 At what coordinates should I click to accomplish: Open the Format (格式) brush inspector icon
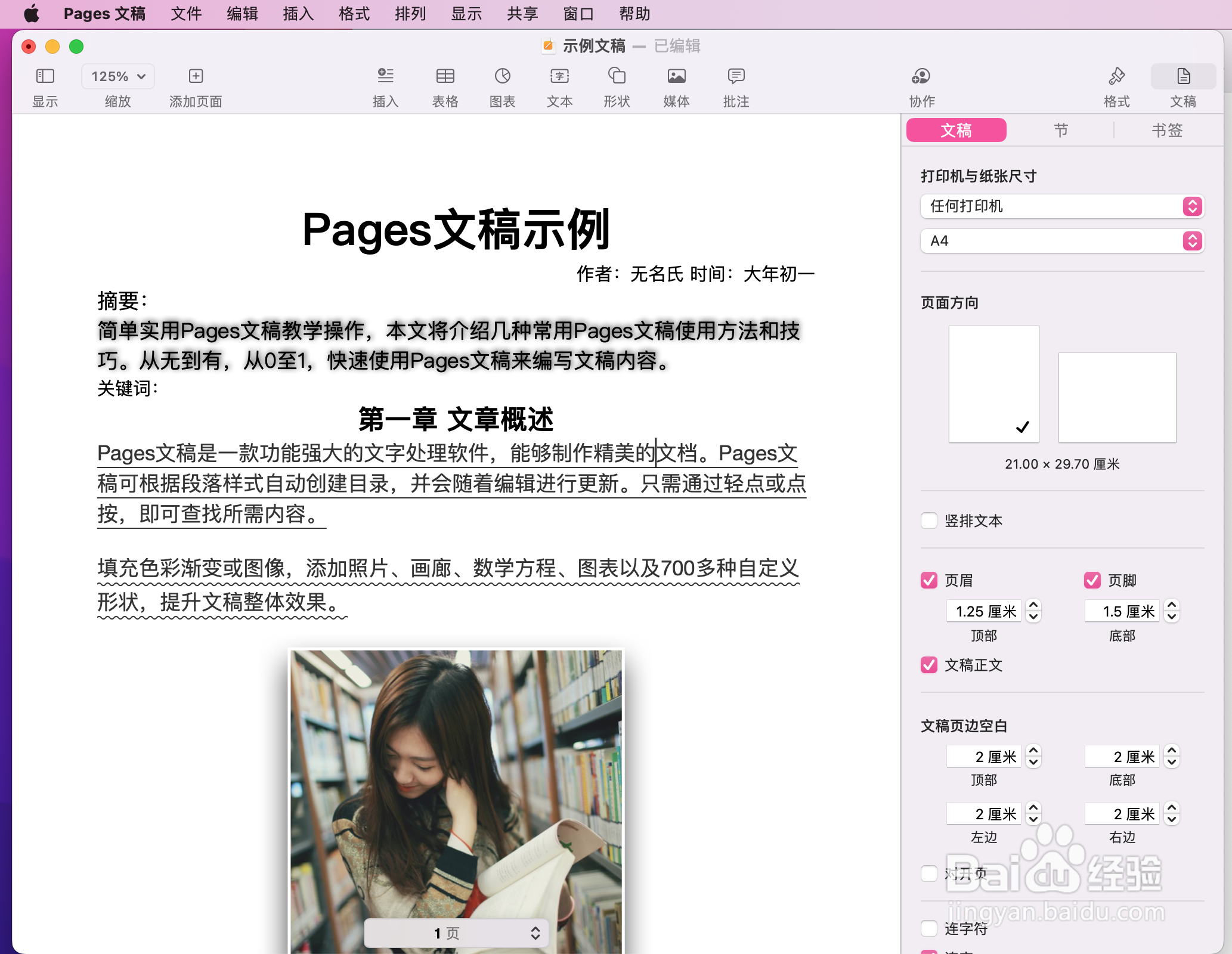click(x=1116, y=76)
